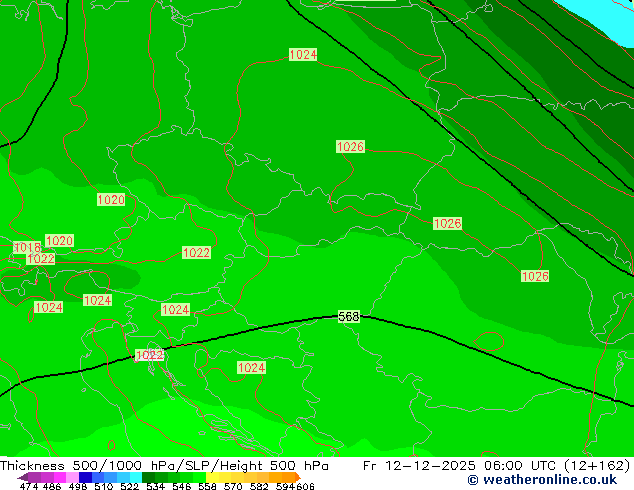Select the 1018 pressure label
Image resolution: width=634 pixels, height=490 pixels.
[x=27, y=247]
